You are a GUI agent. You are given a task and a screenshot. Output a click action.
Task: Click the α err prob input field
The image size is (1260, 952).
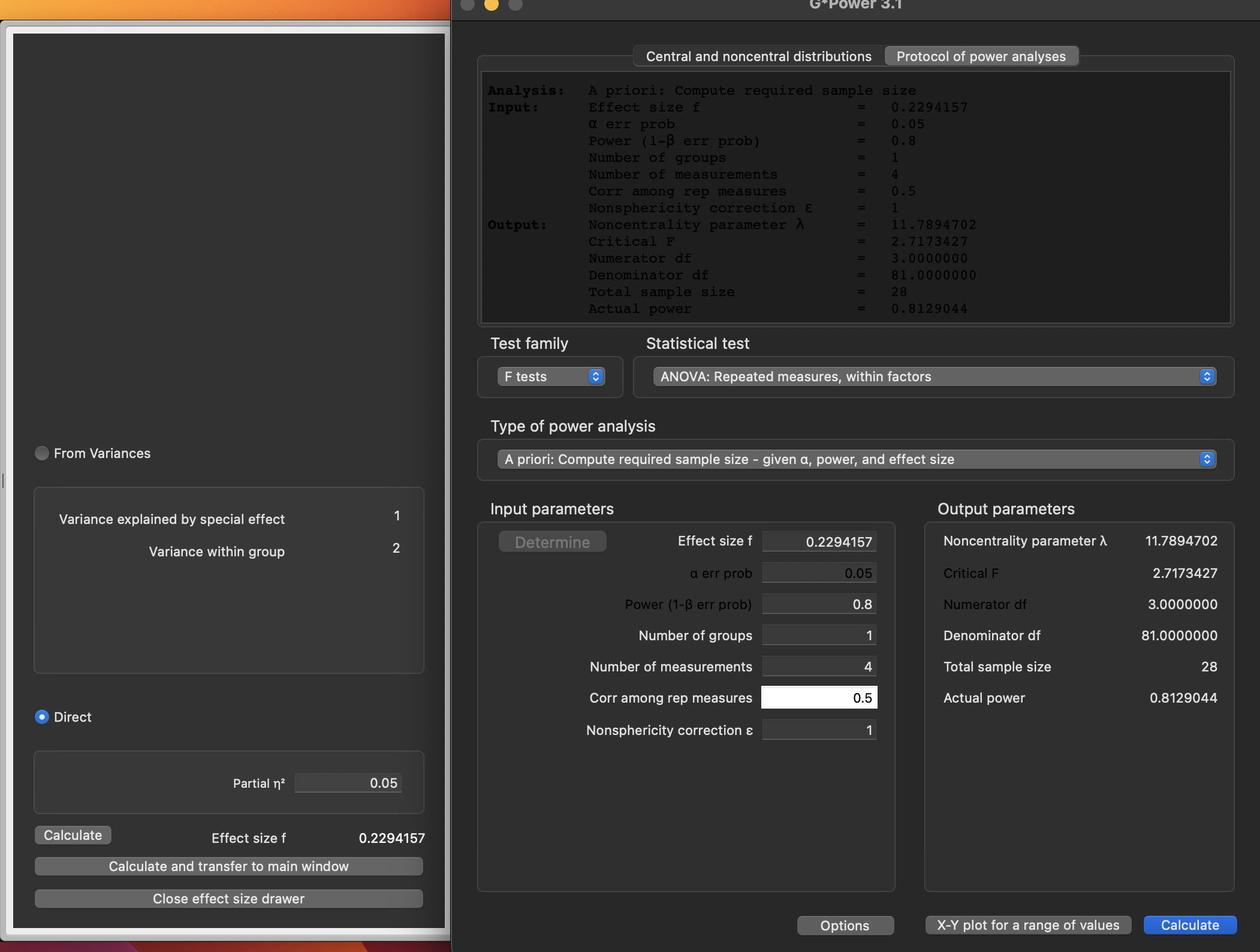pyautogui.click(x=819, y=573)
